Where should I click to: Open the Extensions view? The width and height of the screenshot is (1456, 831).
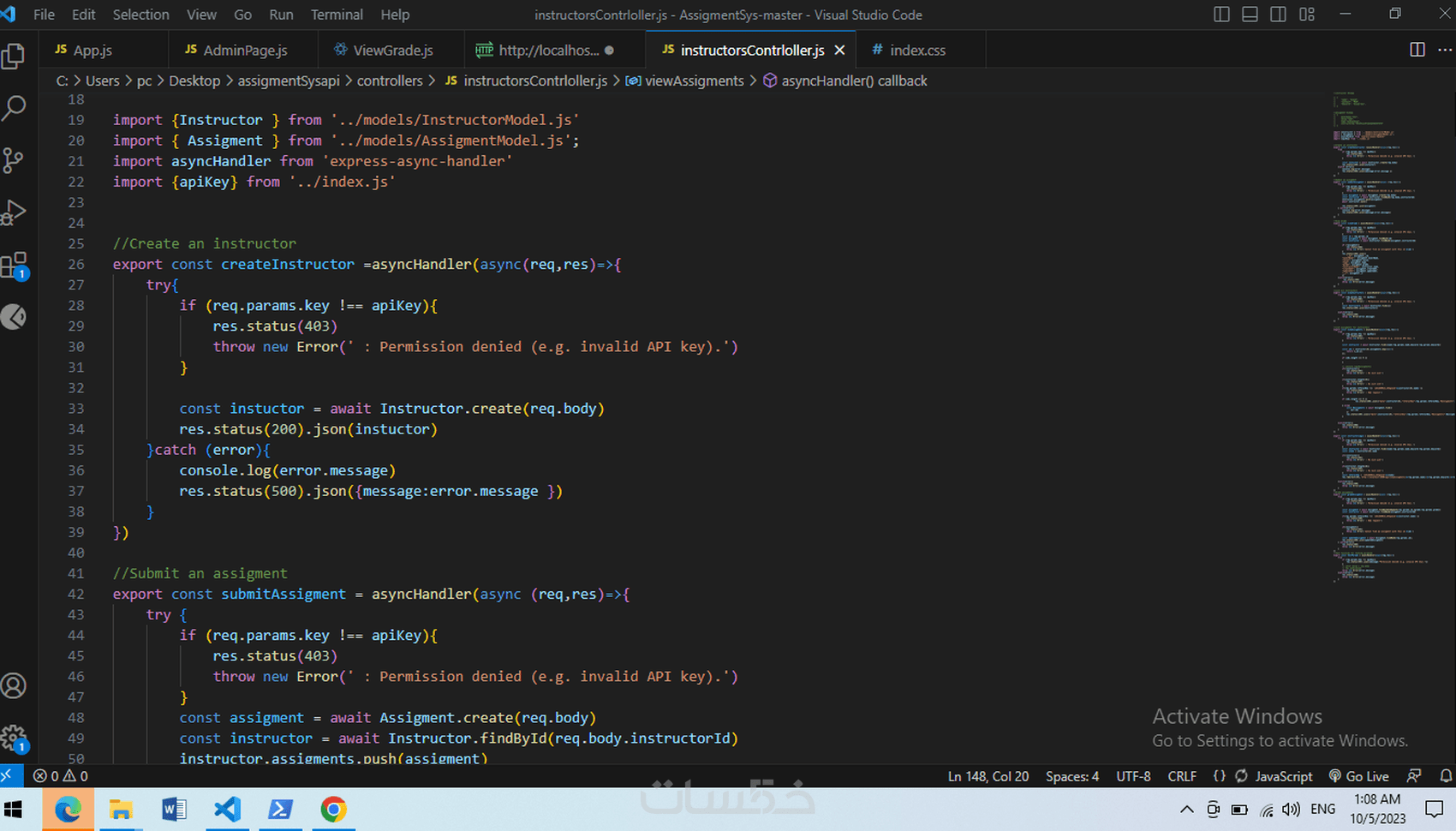point(15,265)
